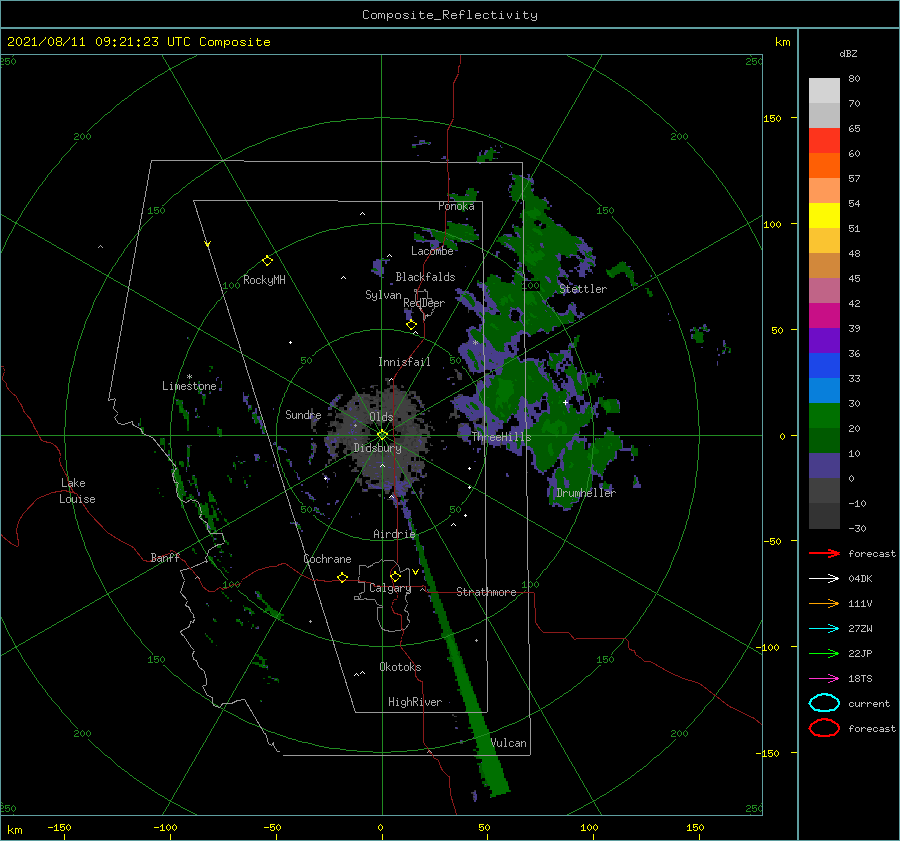Select the green 30 dBZ color swatch
Screen dimensions: 900x841
[824, 415]
